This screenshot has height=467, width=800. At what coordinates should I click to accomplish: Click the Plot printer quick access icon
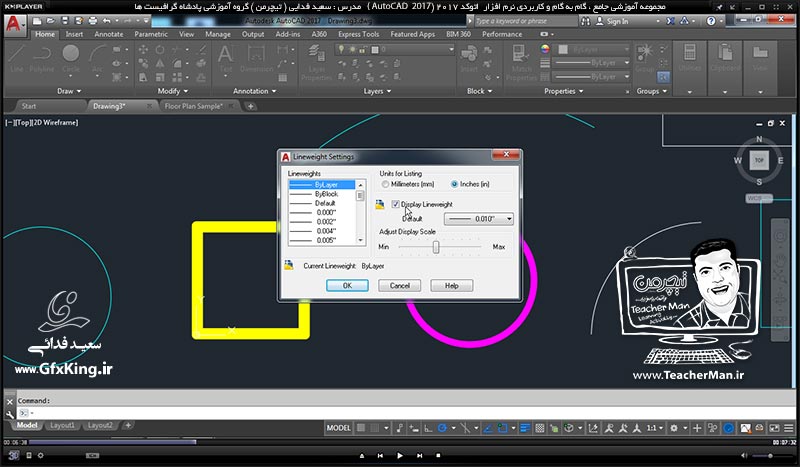92,21
